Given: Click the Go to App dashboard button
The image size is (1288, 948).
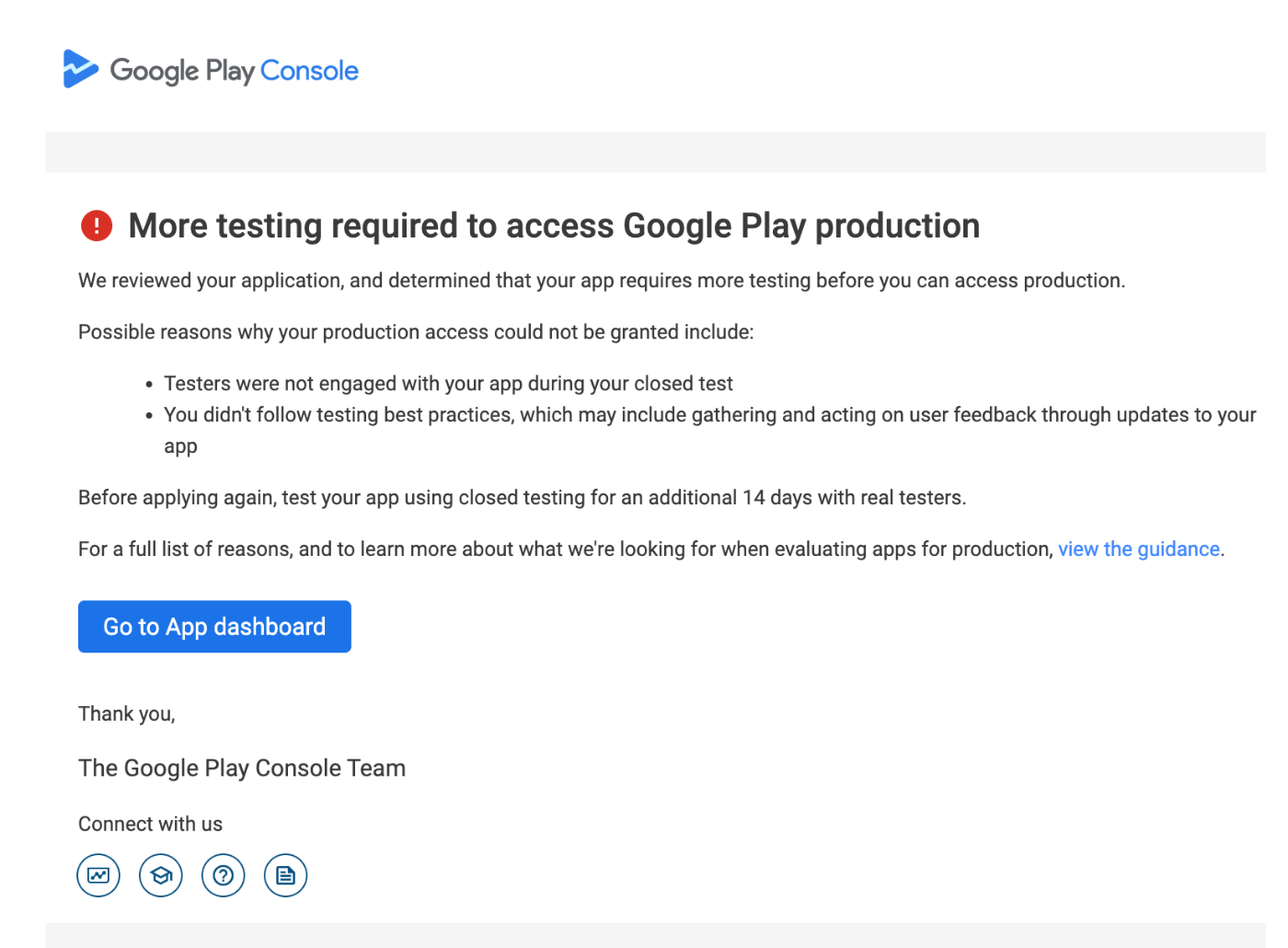Looking at the screenshot, I should (x=214, y=627).
